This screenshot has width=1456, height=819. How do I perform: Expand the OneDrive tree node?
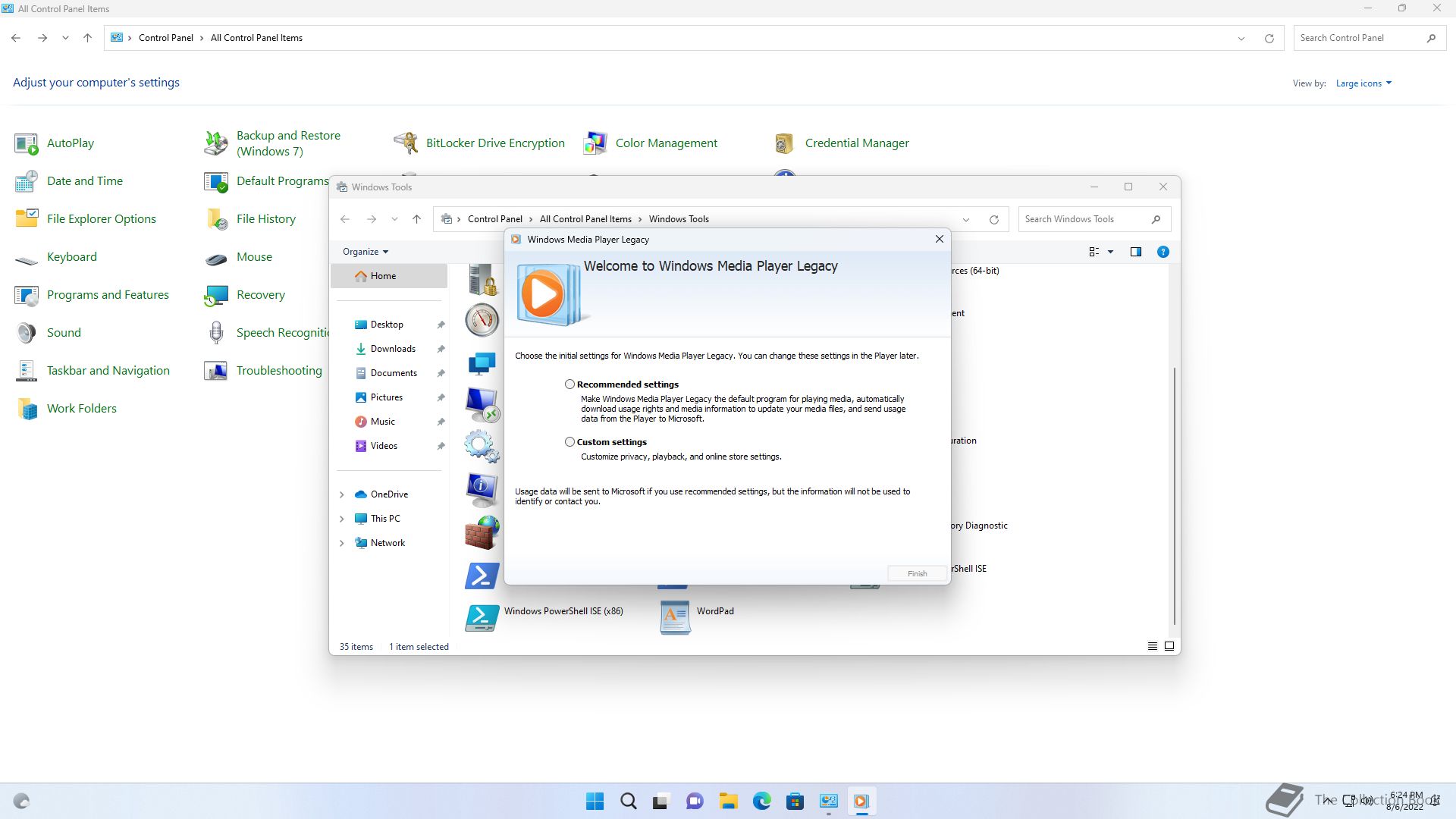pos(341,494)
